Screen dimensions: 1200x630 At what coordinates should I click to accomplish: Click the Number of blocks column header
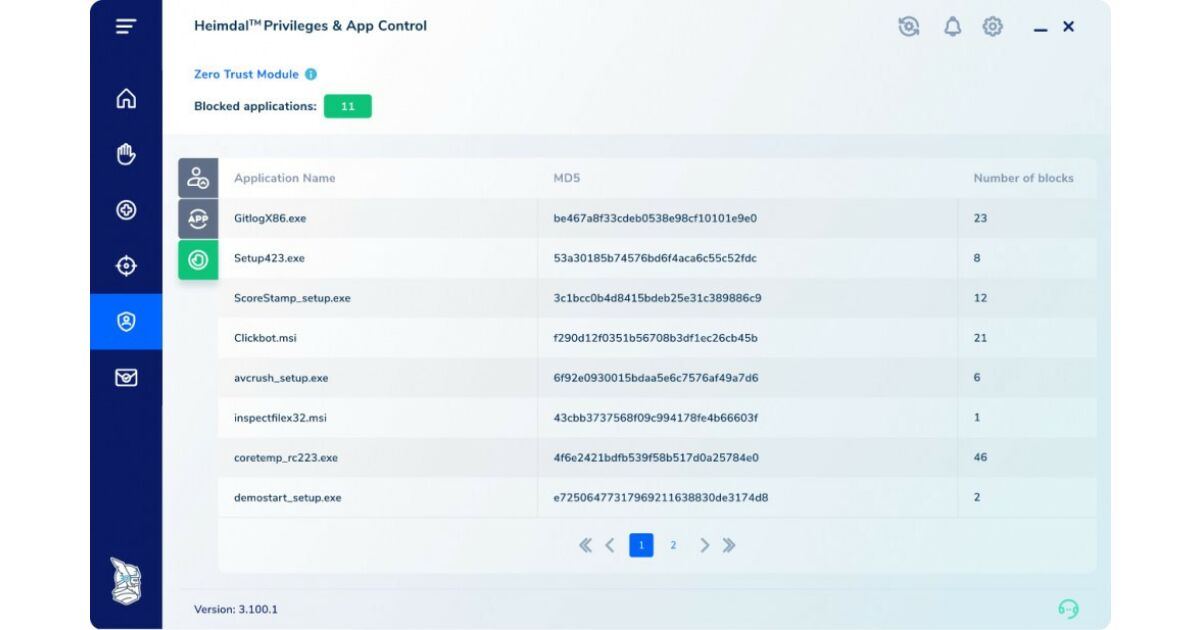point(1023,178)
